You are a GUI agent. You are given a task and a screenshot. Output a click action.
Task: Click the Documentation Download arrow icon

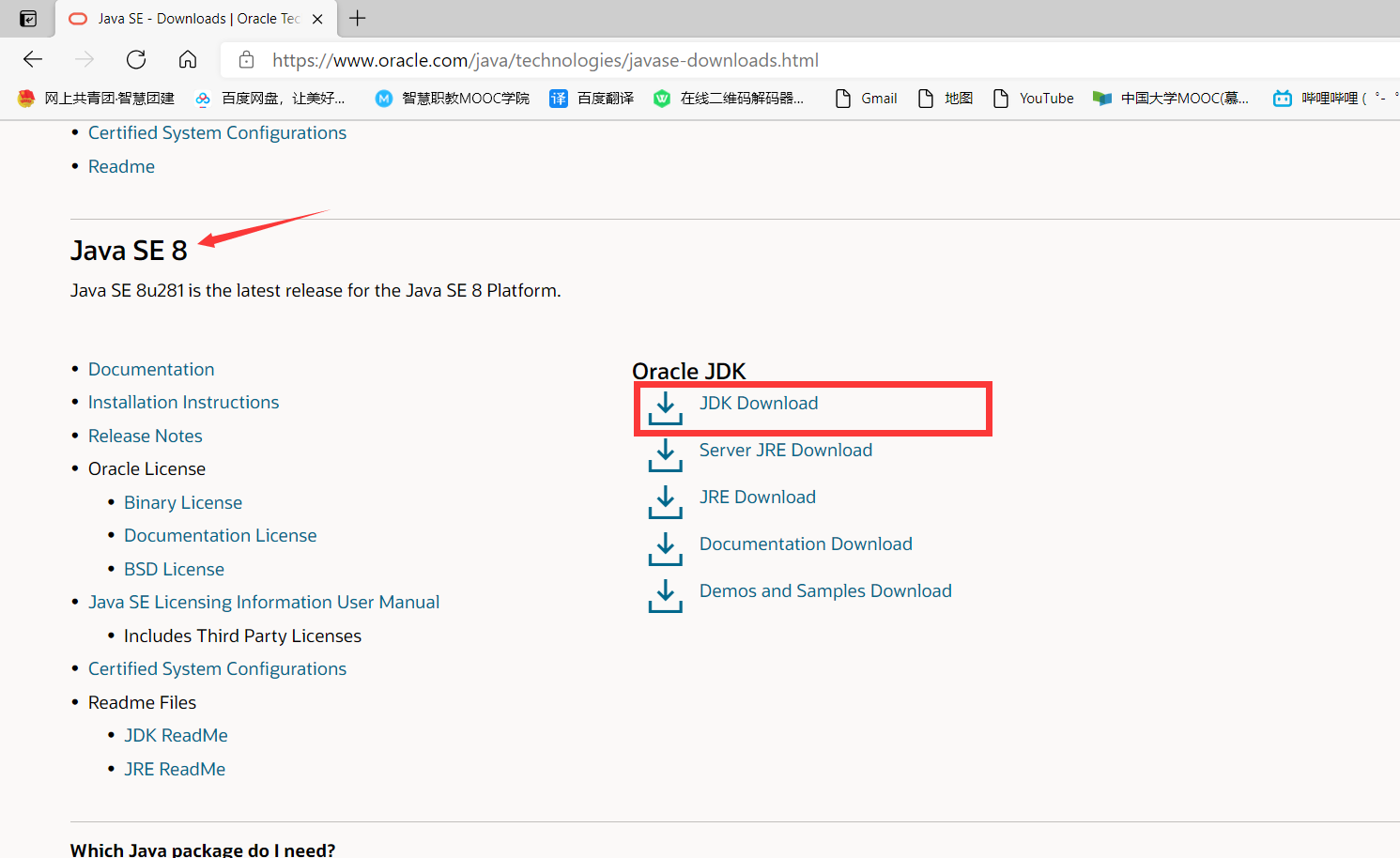coord(666,549)
